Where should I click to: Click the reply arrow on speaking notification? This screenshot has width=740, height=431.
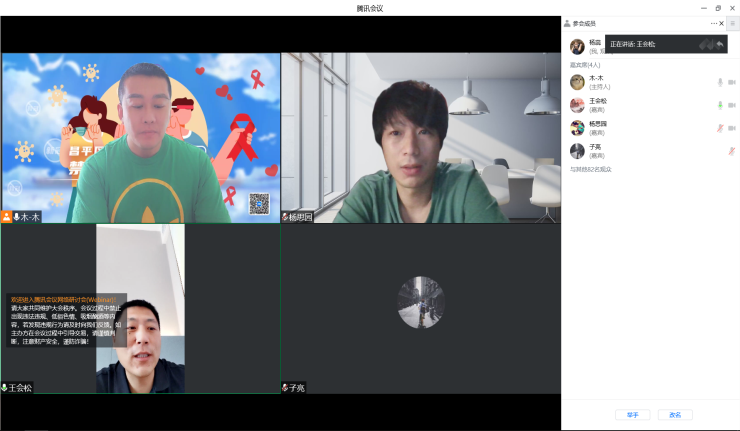click(x=719, y=44)
